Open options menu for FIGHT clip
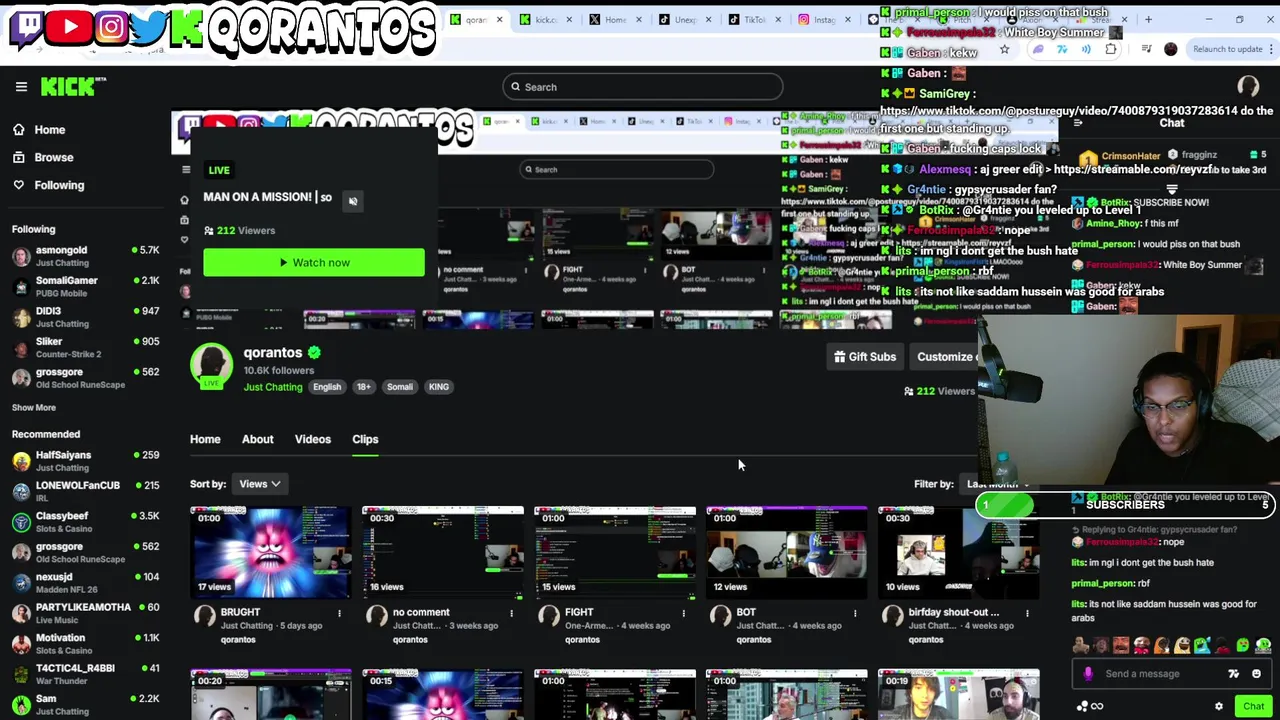1280x720 pixels. 683,612
